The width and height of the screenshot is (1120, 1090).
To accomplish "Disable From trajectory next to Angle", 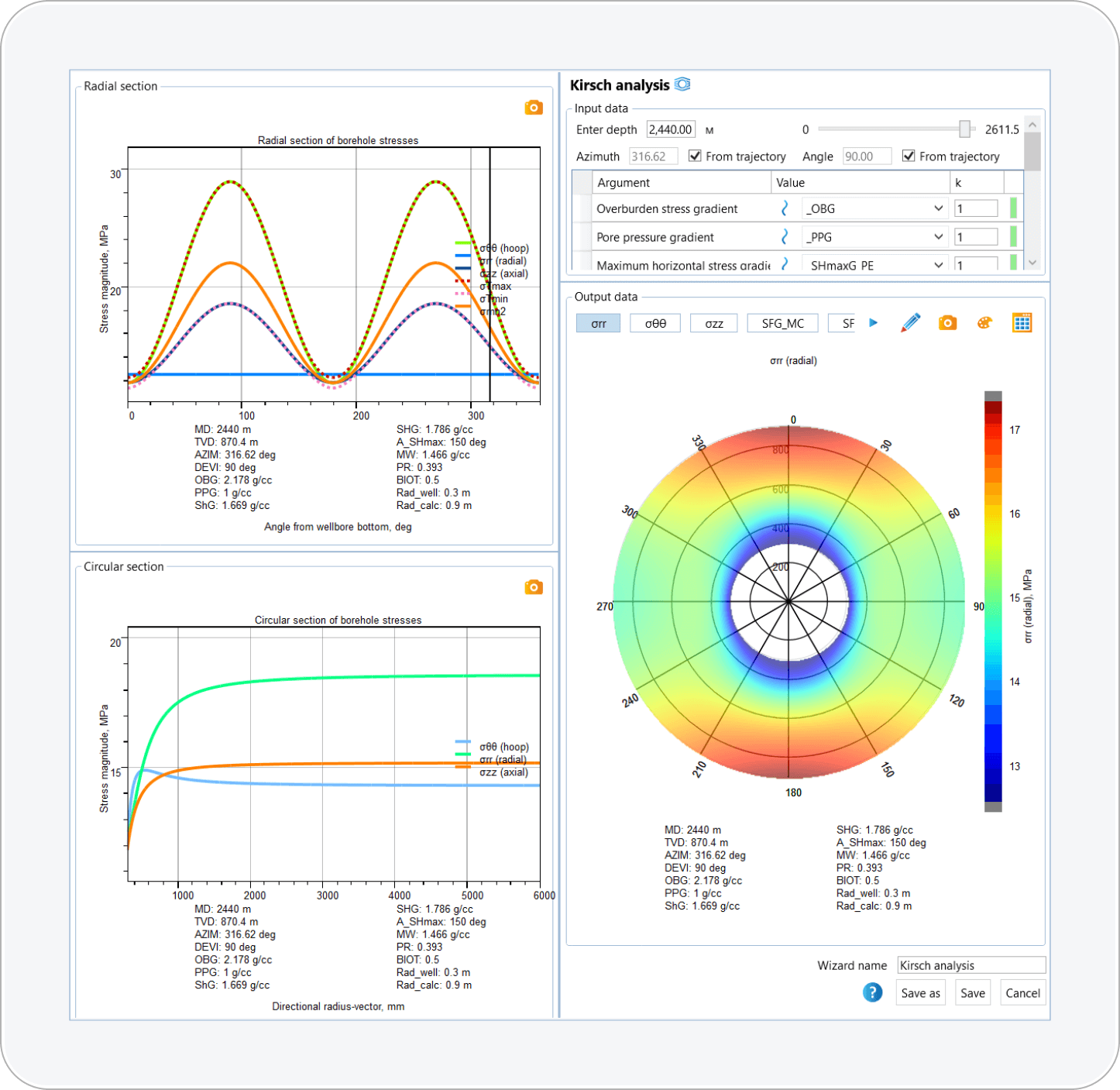I will tap(908, 156).
